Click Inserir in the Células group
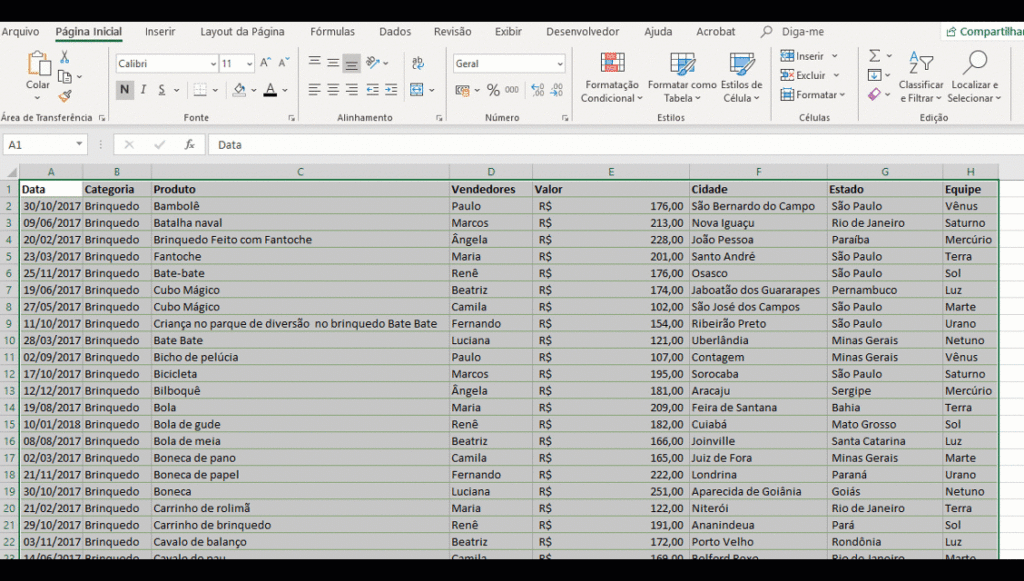This screenshot has height=581, width=1024. (802, 56)
